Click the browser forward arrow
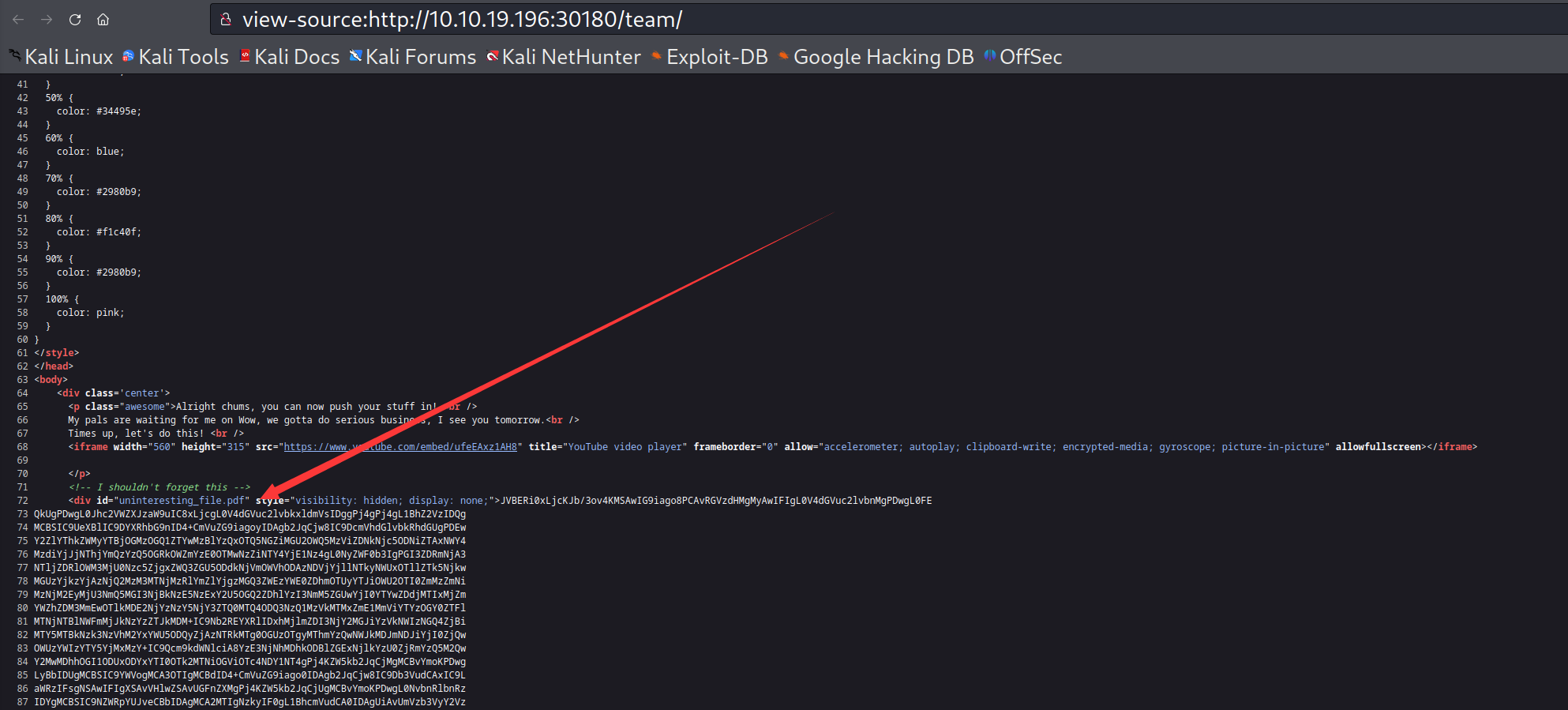This screenshot has height=710, width=1568. click(x=47, y=20)
